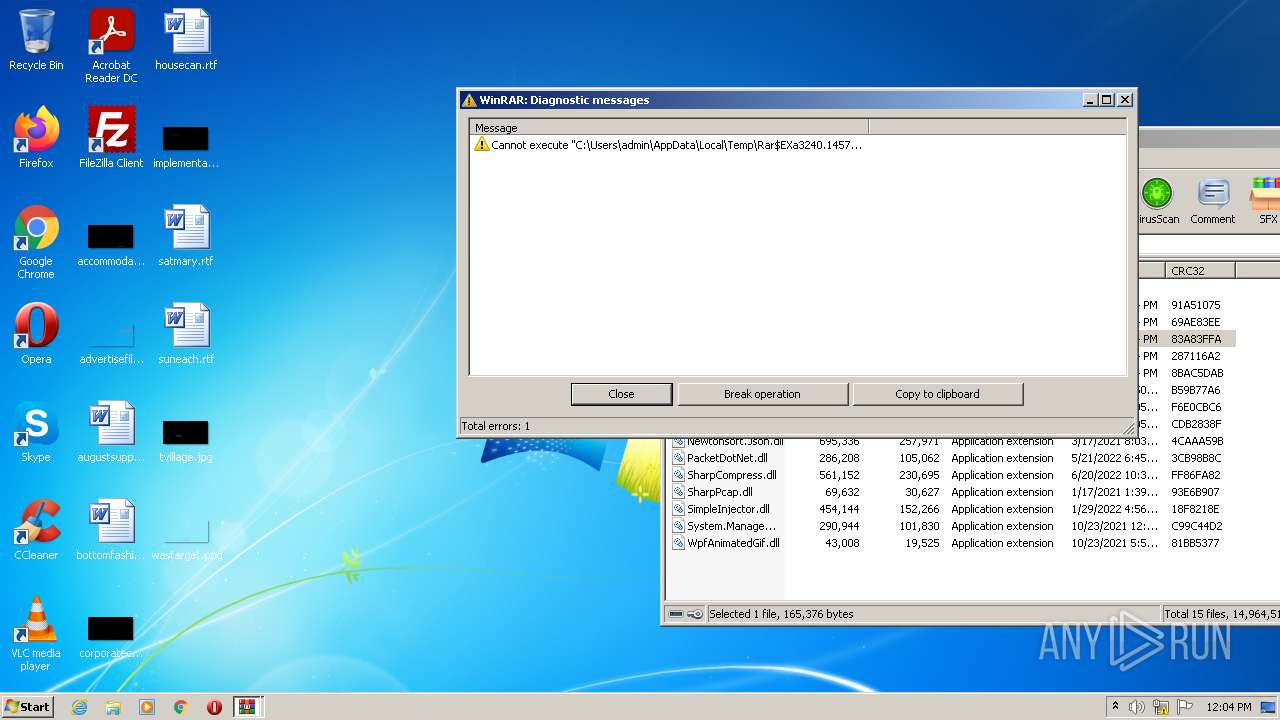Open tvillage.jpg image file
Image resolution: width=1280 pixels, height=720 pixels.
[186, 439]
